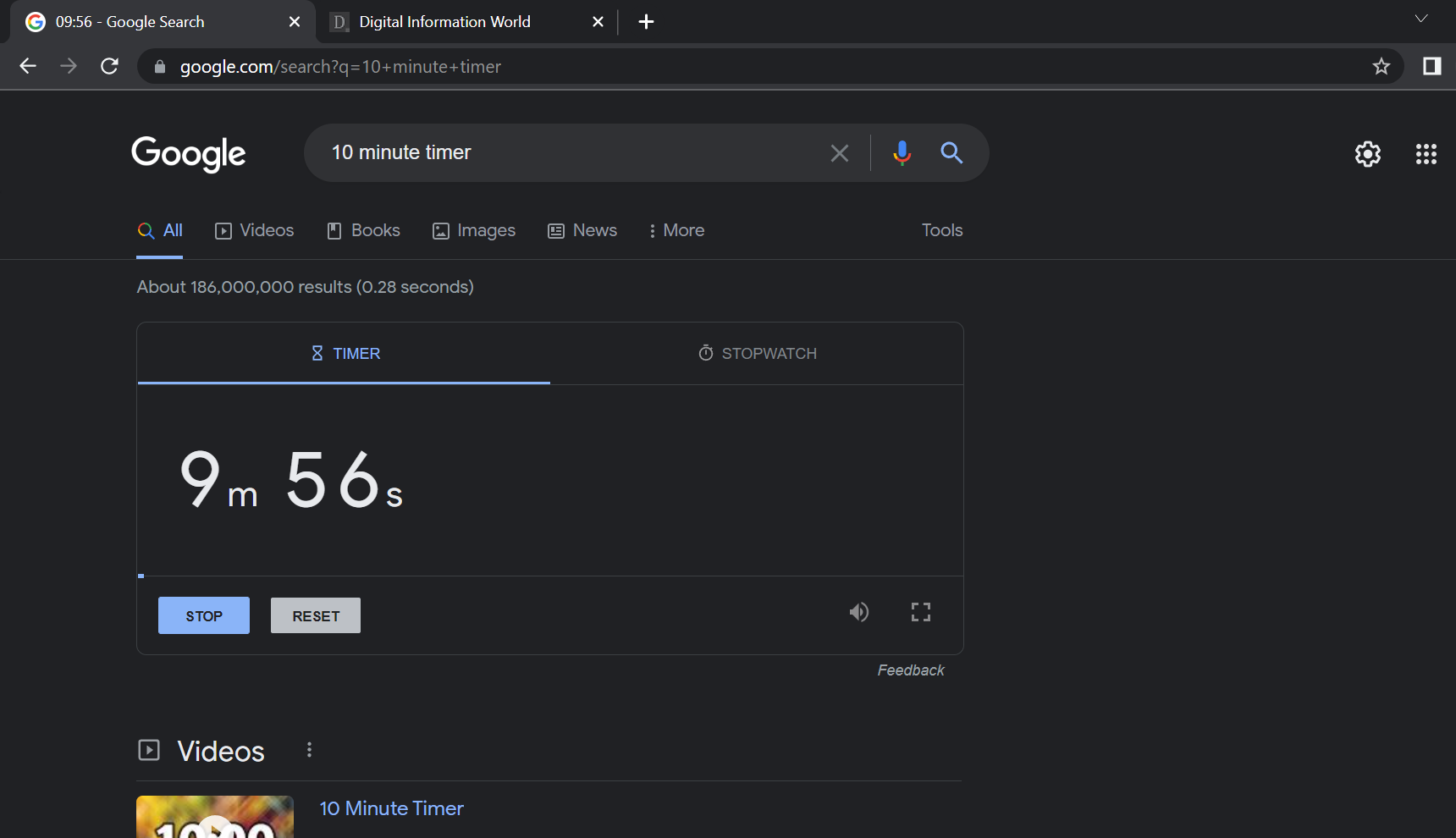Clear the search box text
This screenshot has width=1456, height=838.
(840, 153)
